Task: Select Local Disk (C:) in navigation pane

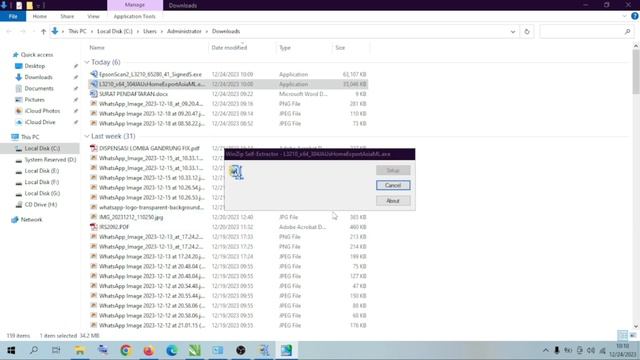Action: click(42, 149)
